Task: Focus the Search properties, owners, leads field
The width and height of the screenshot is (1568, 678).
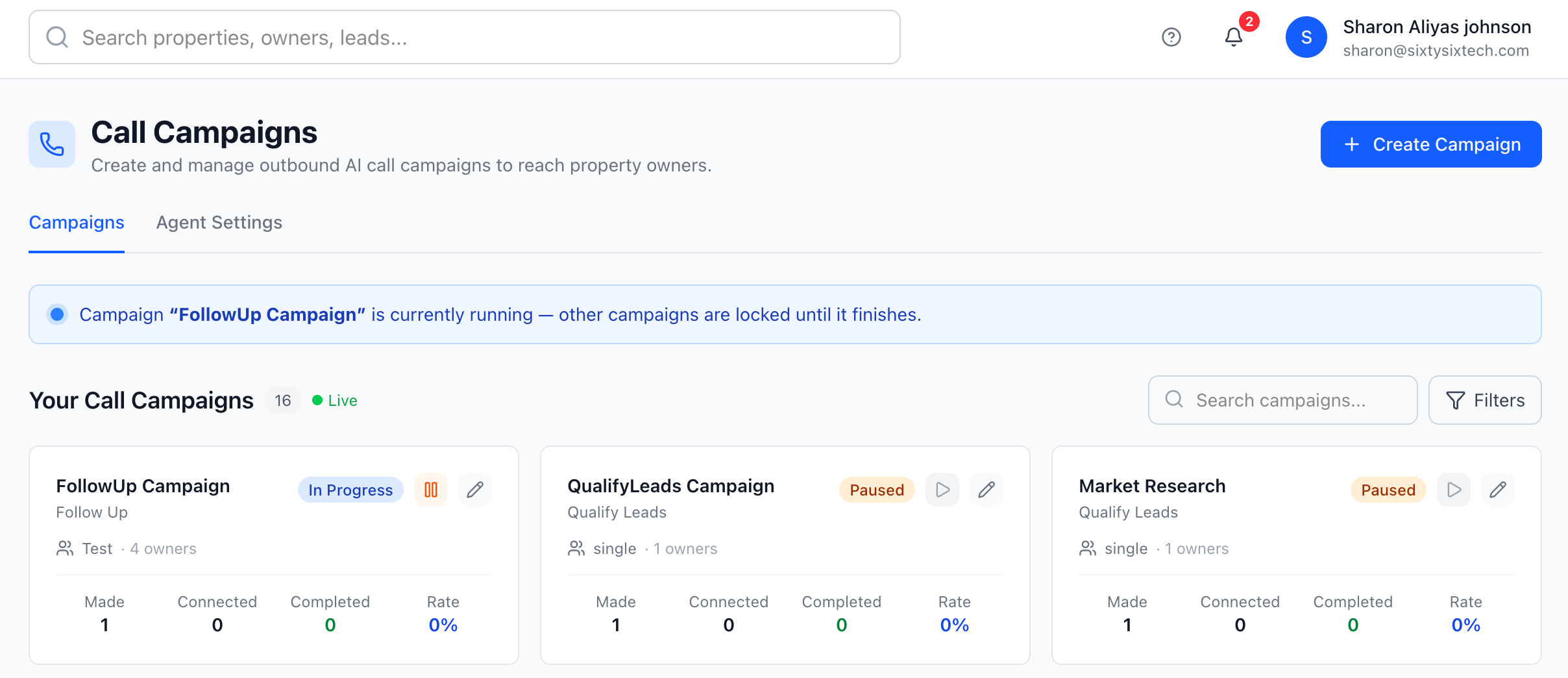Action: (465, 37)
